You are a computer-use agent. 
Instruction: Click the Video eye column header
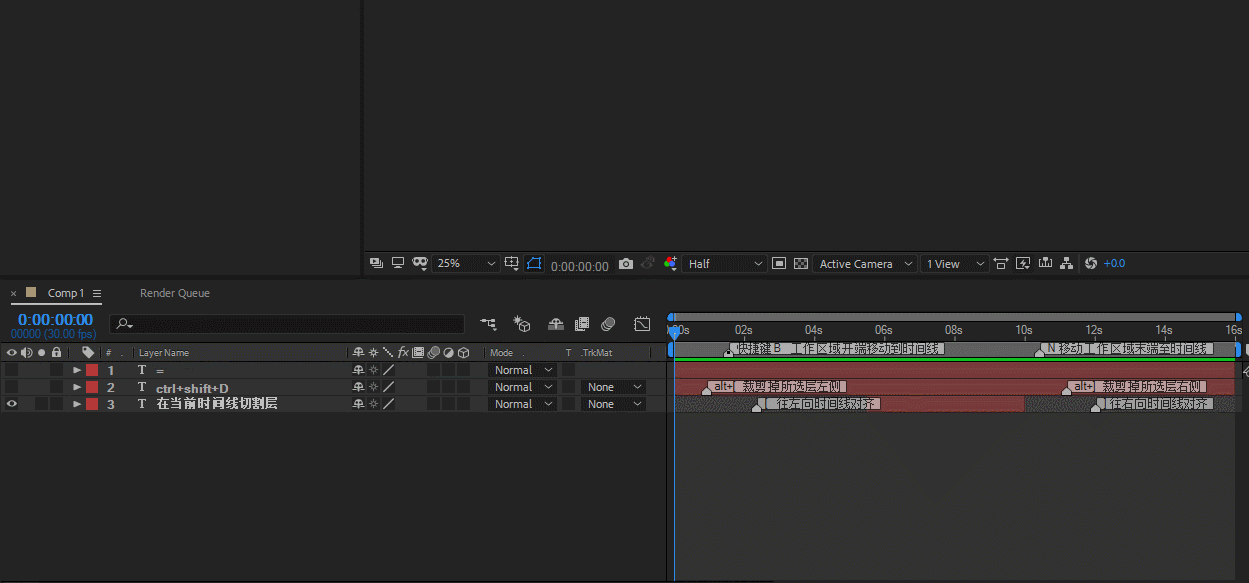[x=12, y=352]
